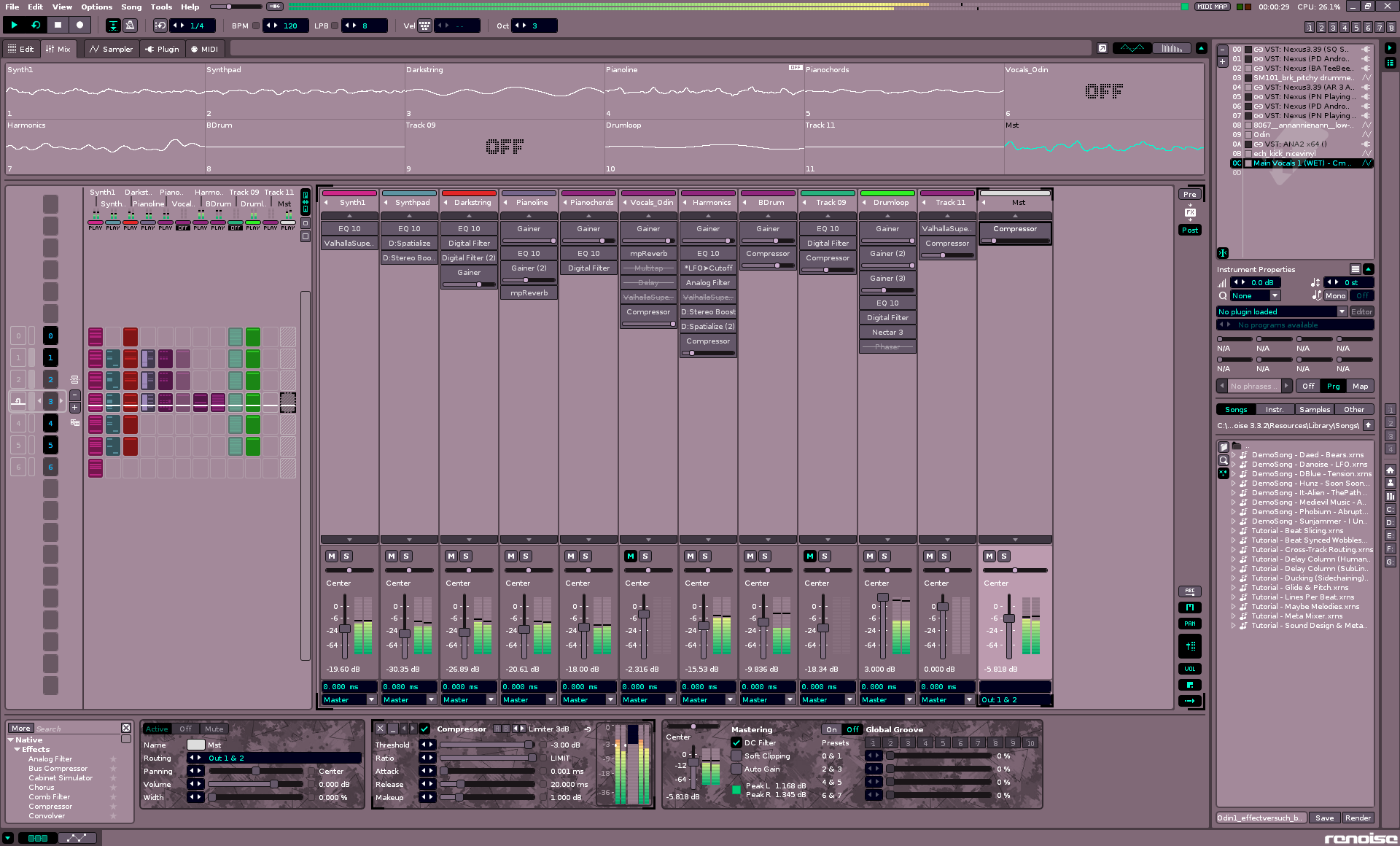Viewport: 1400px width, 846px height.
Task: Click the Post mixer button
Action: [1190, 230]
